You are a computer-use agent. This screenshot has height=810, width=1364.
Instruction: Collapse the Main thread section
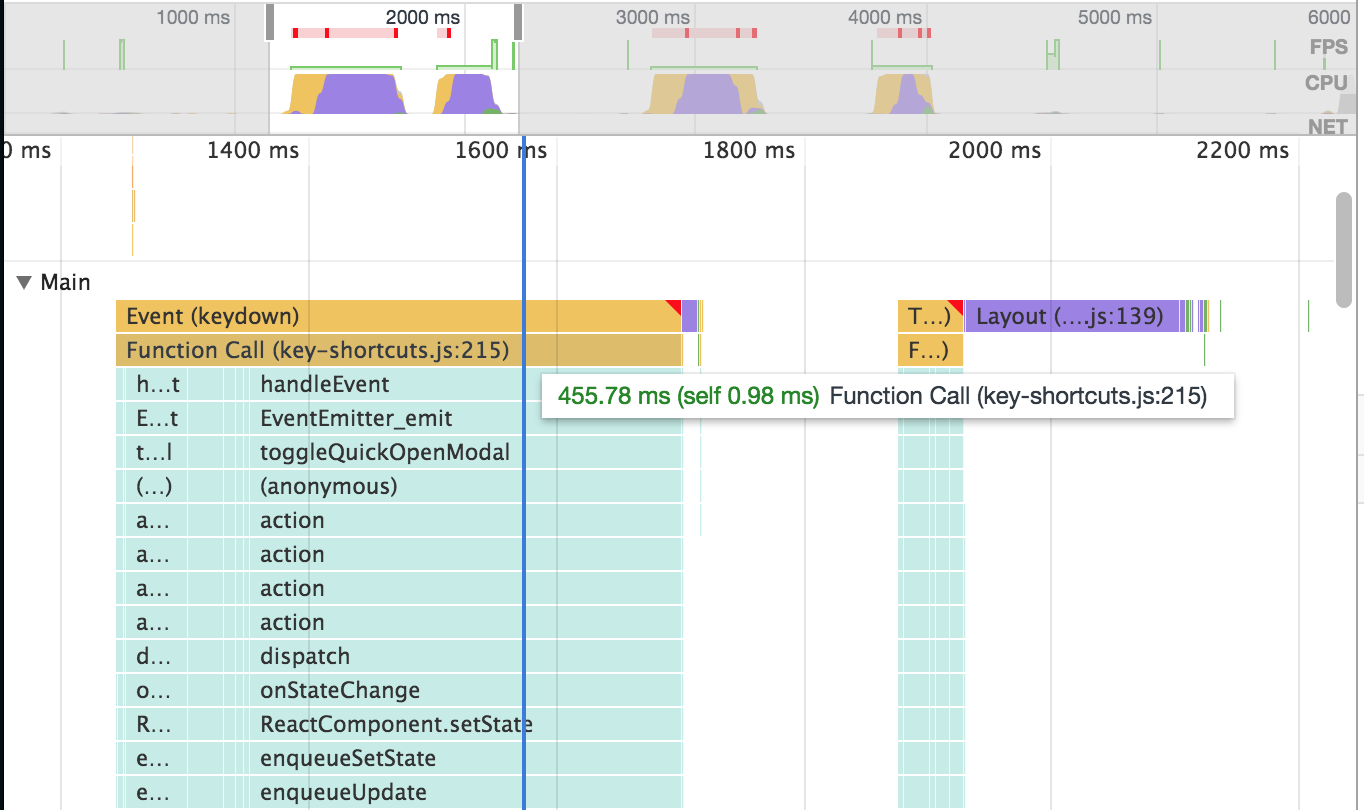pyautogui.click(x=24, y=283)
